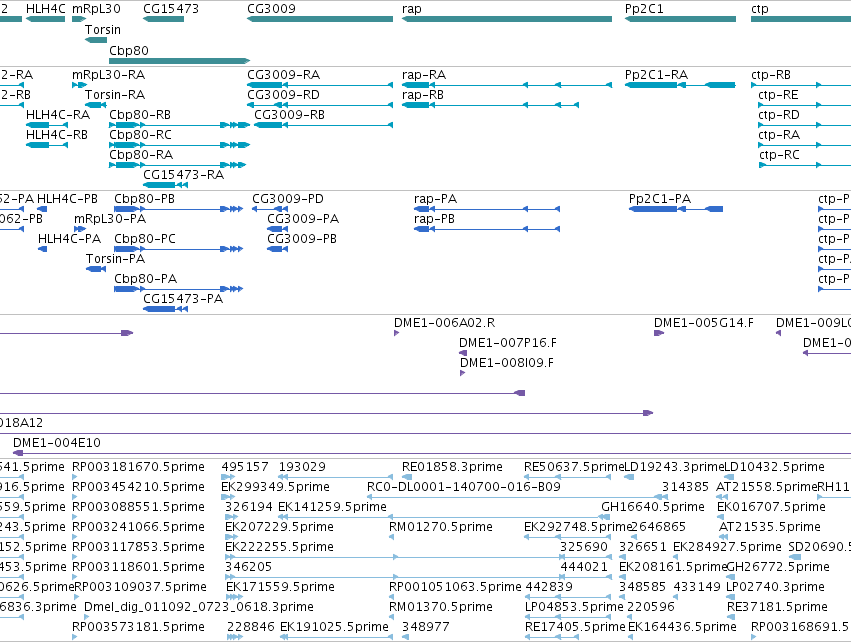Click the rap-RB transcript label

[423, 94]
